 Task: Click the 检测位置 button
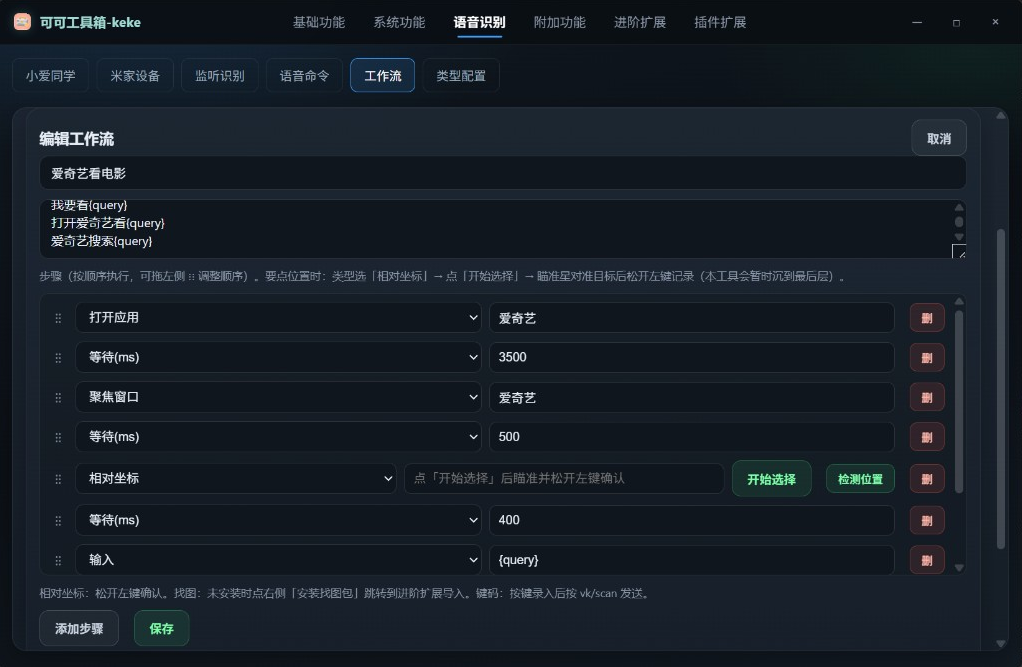(x=860, y=479)
